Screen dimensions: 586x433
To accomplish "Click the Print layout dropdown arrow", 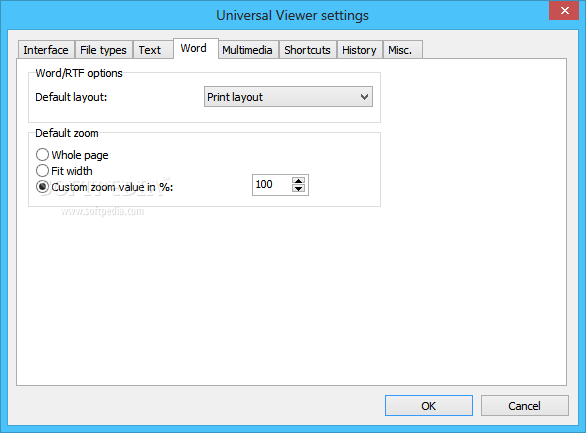I will coord(364,97).
